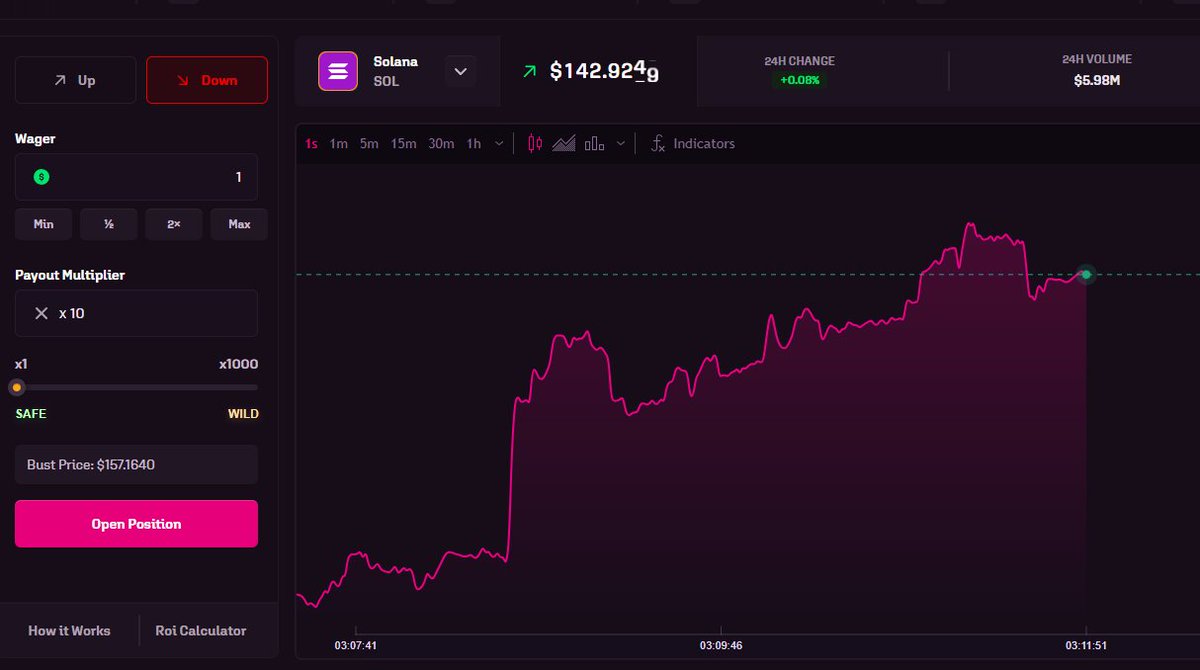Open the Solana asset selector chevron
This screenshot has height=670, width=1200.
click(x=460, y=71)
